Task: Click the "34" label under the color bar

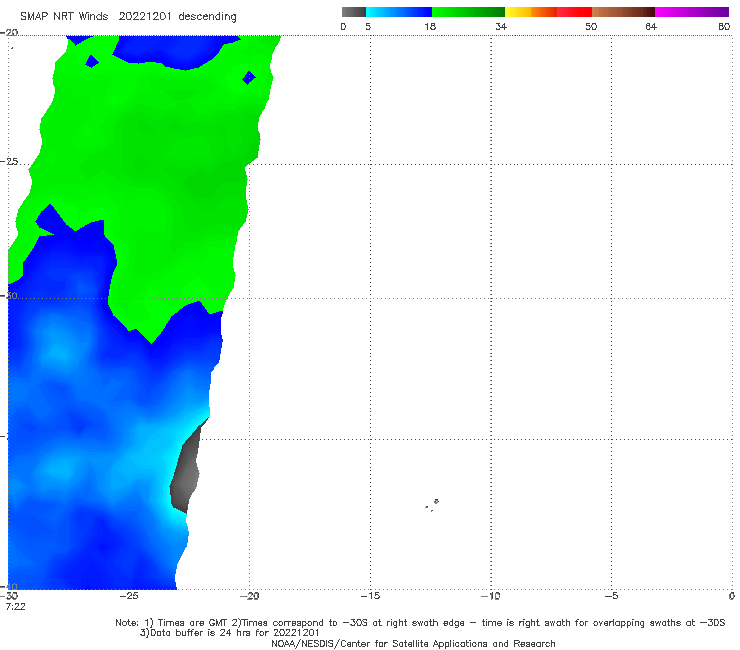Action: point(501,26)
